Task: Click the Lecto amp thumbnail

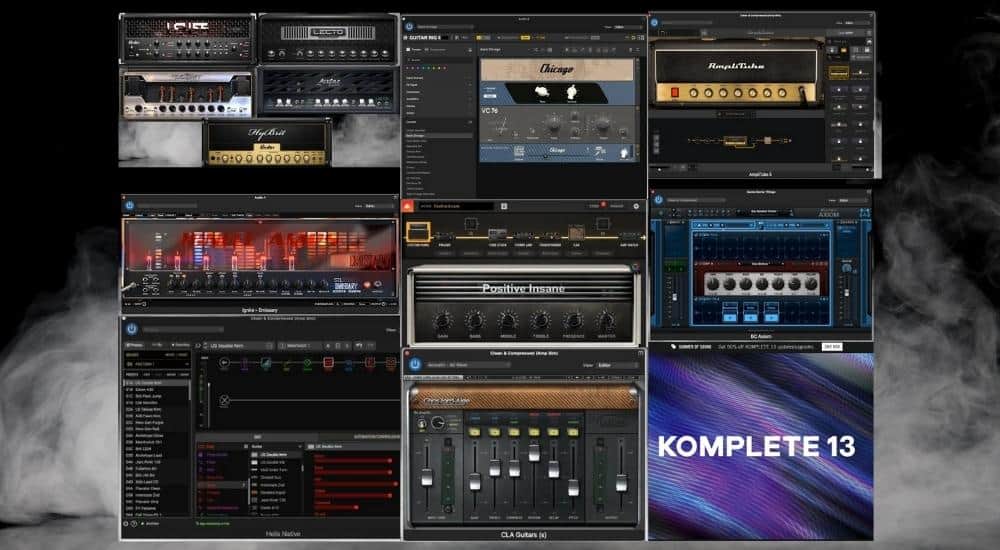Action: (328, 39)
